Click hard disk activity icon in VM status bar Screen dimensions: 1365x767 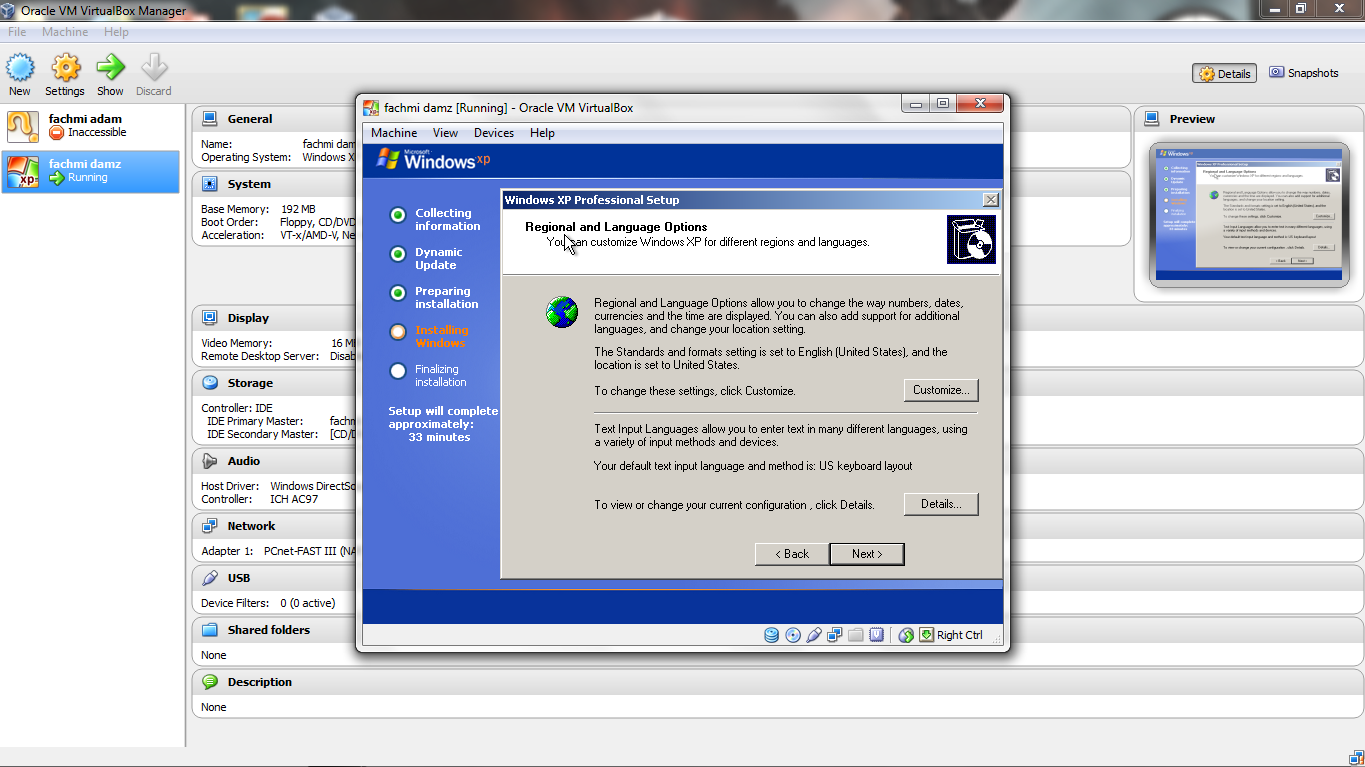[771, 635]
